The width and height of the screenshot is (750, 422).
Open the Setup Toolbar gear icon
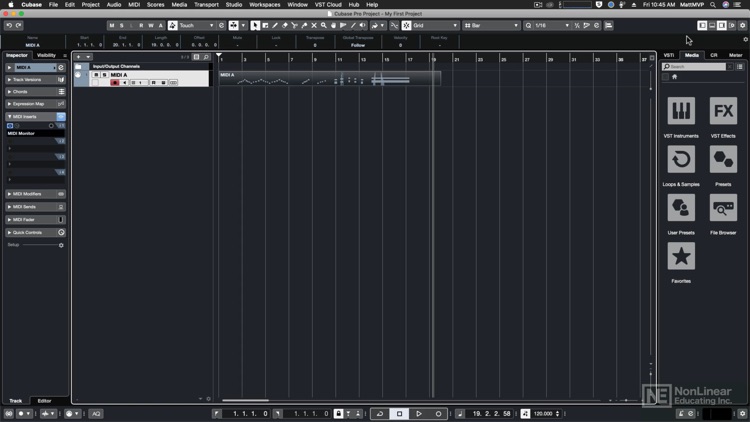(742, 25)
